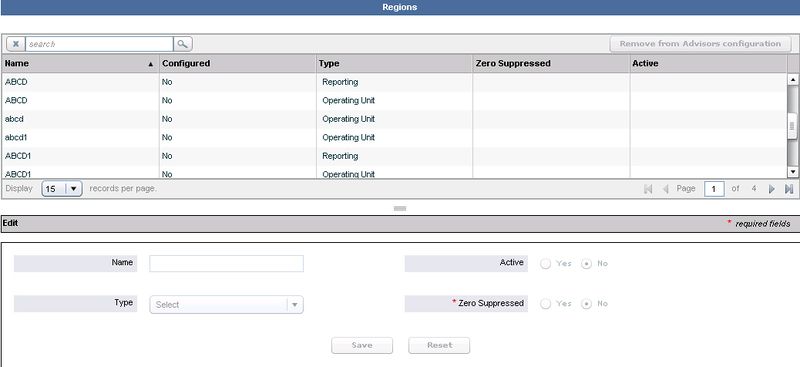The image size is (800, 367).
Task: Open the Type Select dropdown
Action: [226, 305]
